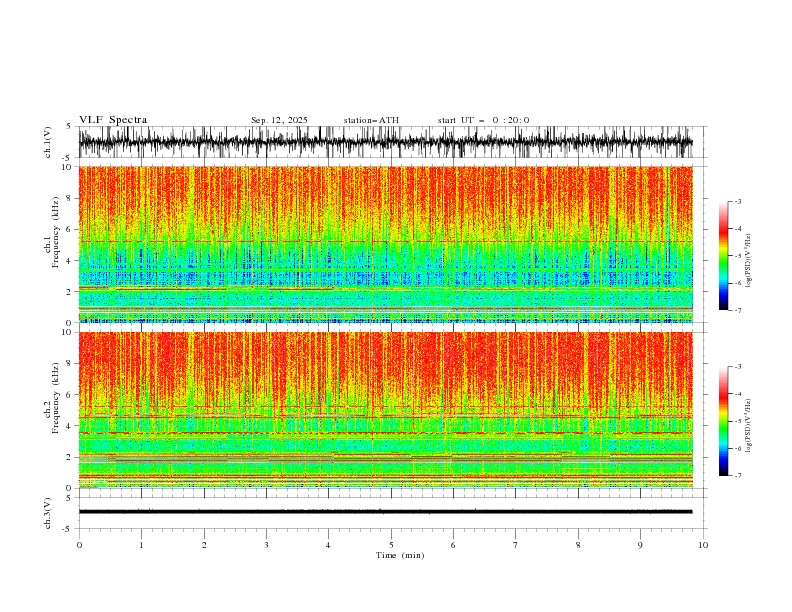
Task: Click time axis tick label "0"
Action: pos(79,545)
